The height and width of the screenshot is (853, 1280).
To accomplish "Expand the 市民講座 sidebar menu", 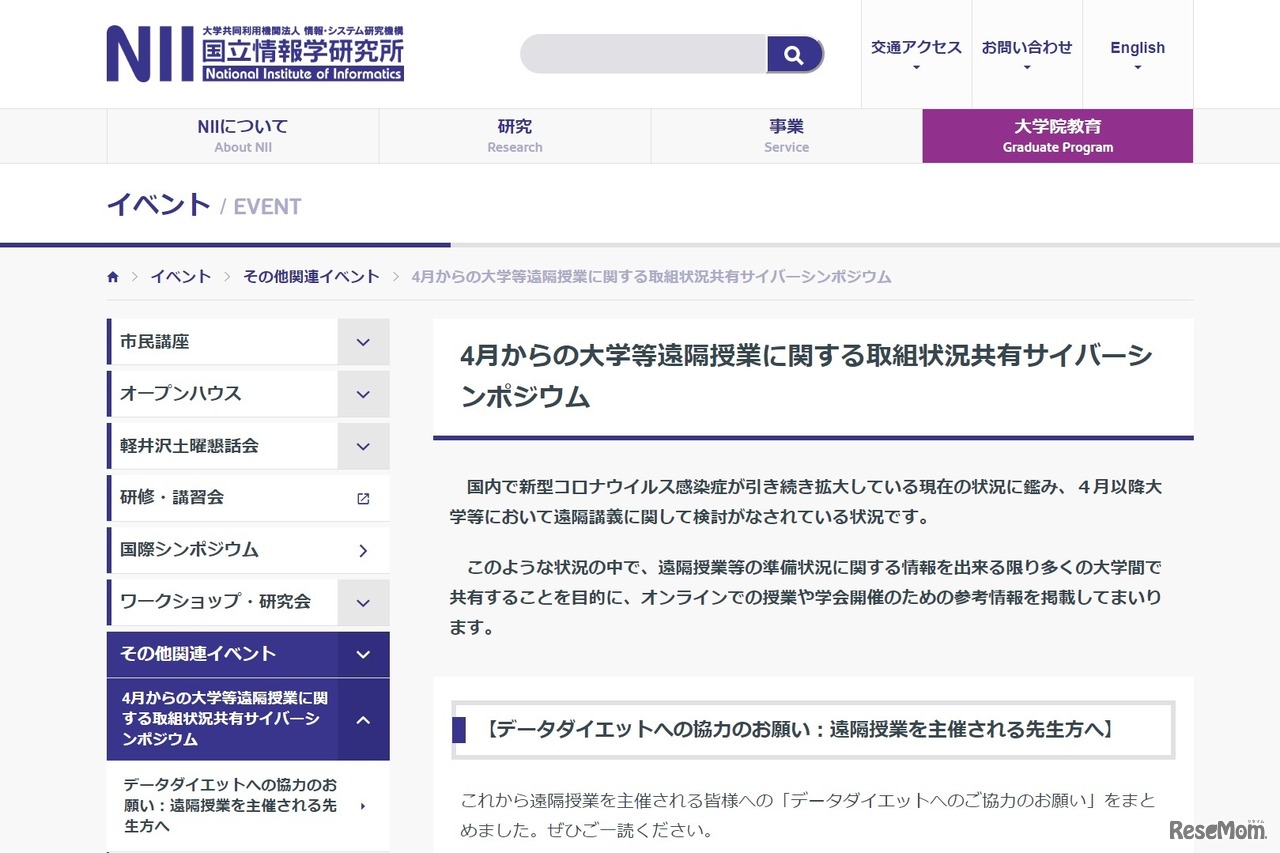I will [363, 341].
